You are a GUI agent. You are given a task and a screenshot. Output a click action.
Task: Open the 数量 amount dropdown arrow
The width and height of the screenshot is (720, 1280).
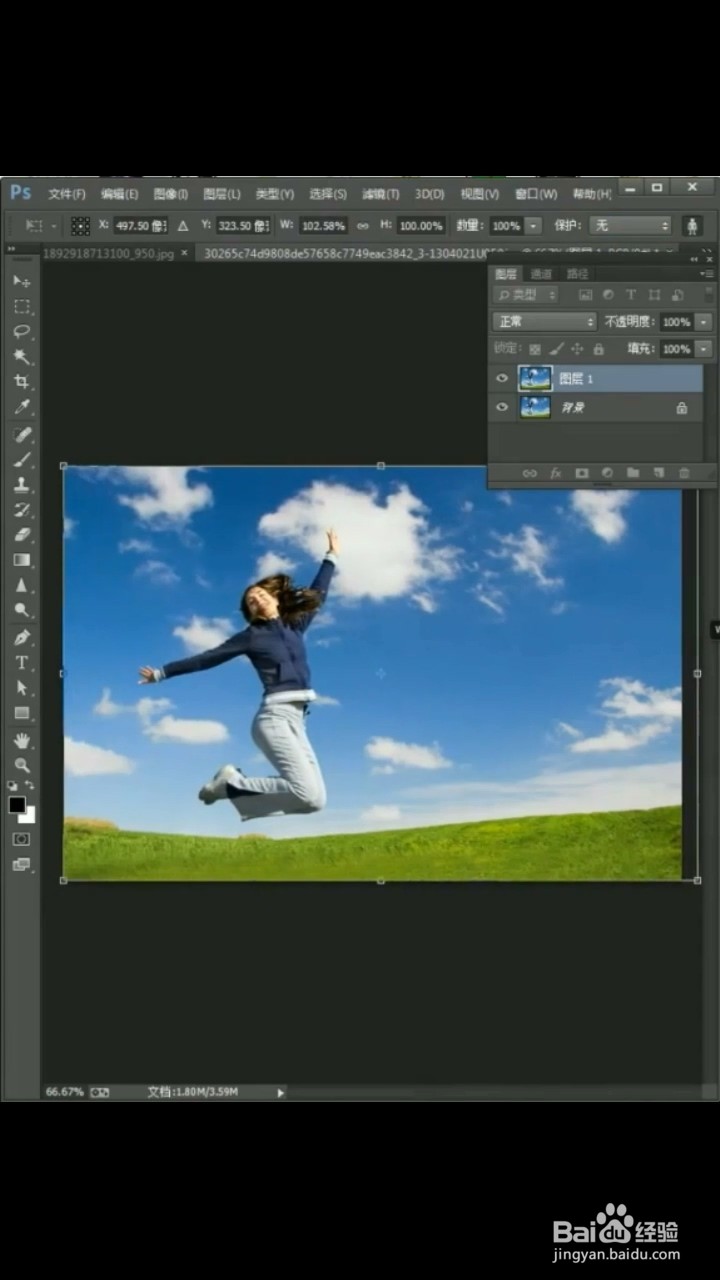(533, 226)
